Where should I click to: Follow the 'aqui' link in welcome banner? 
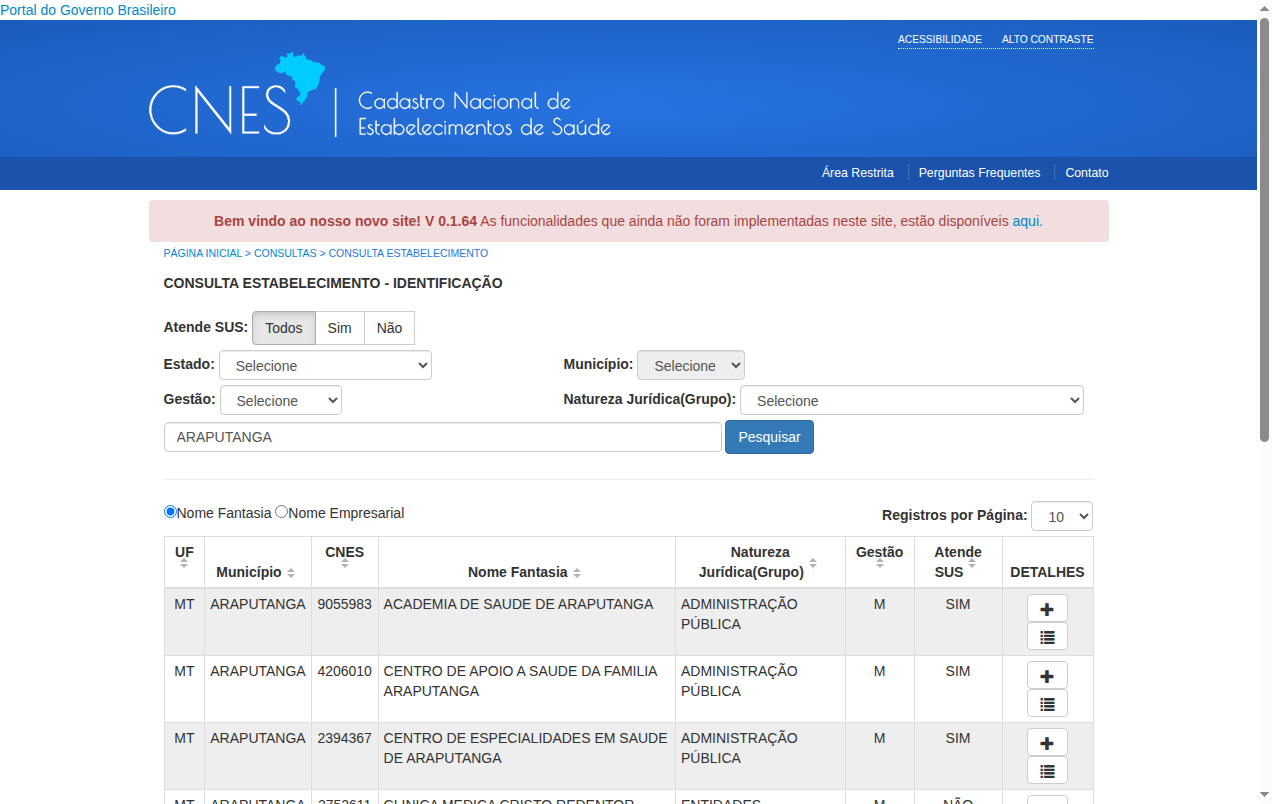point(1026,221)
